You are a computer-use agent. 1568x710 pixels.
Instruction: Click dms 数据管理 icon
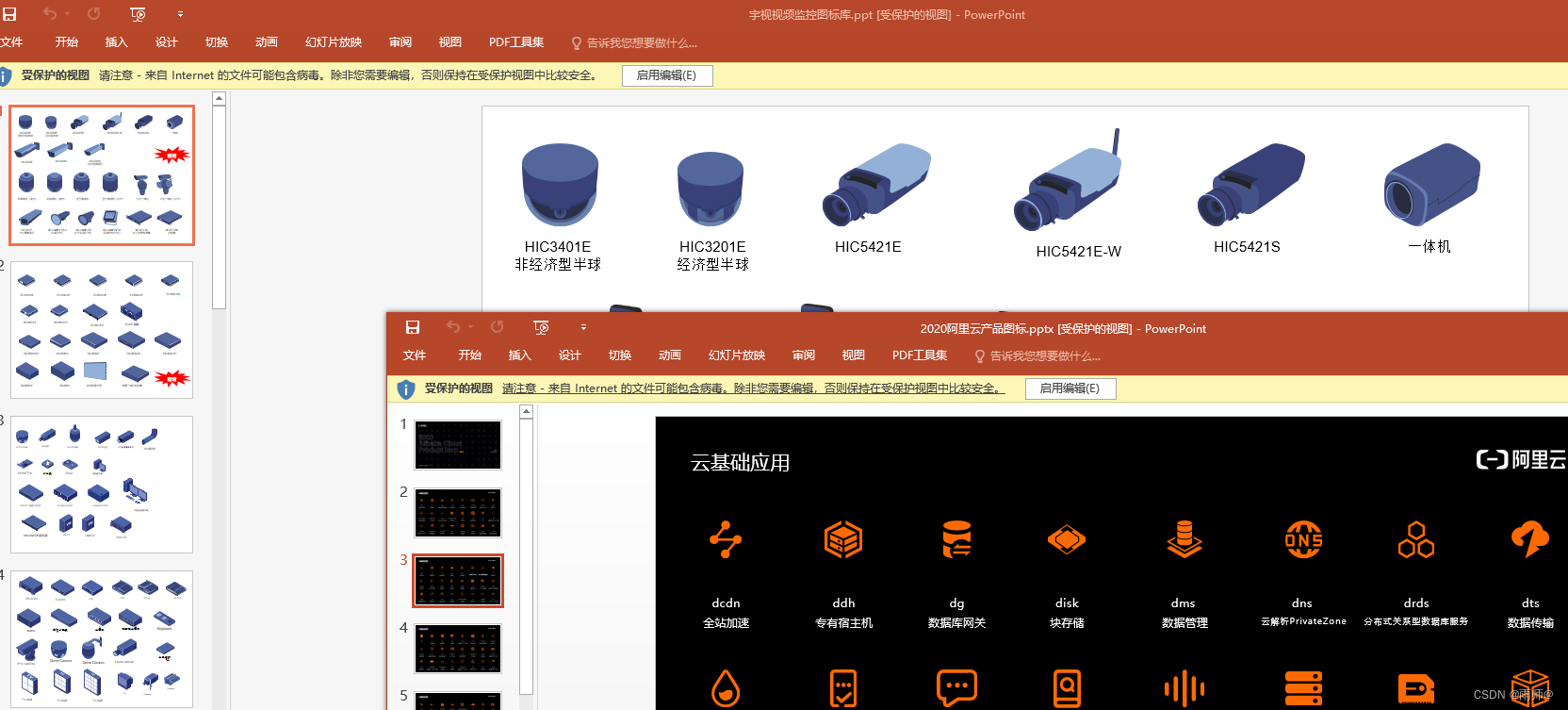pos(1184,540)
